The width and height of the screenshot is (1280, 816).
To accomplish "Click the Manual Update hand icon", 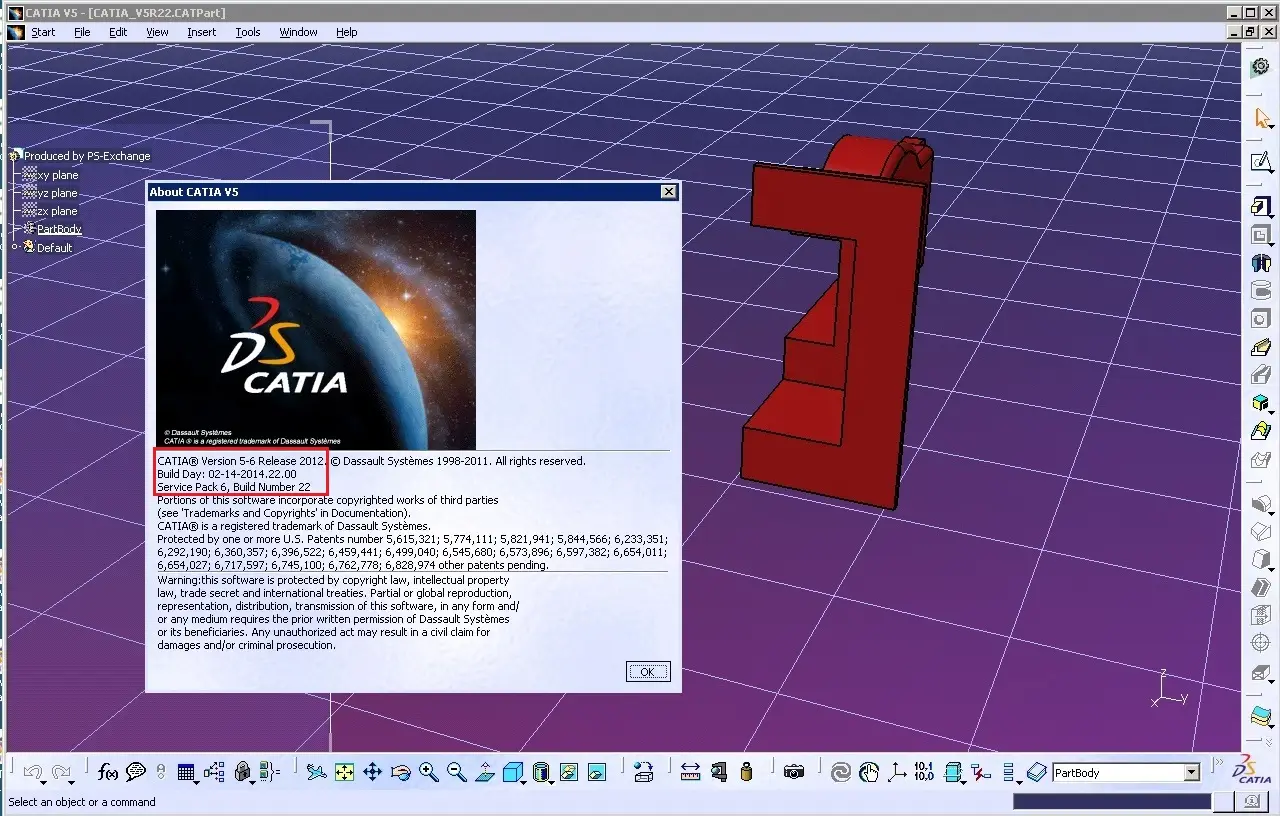I will click(869, 772).
